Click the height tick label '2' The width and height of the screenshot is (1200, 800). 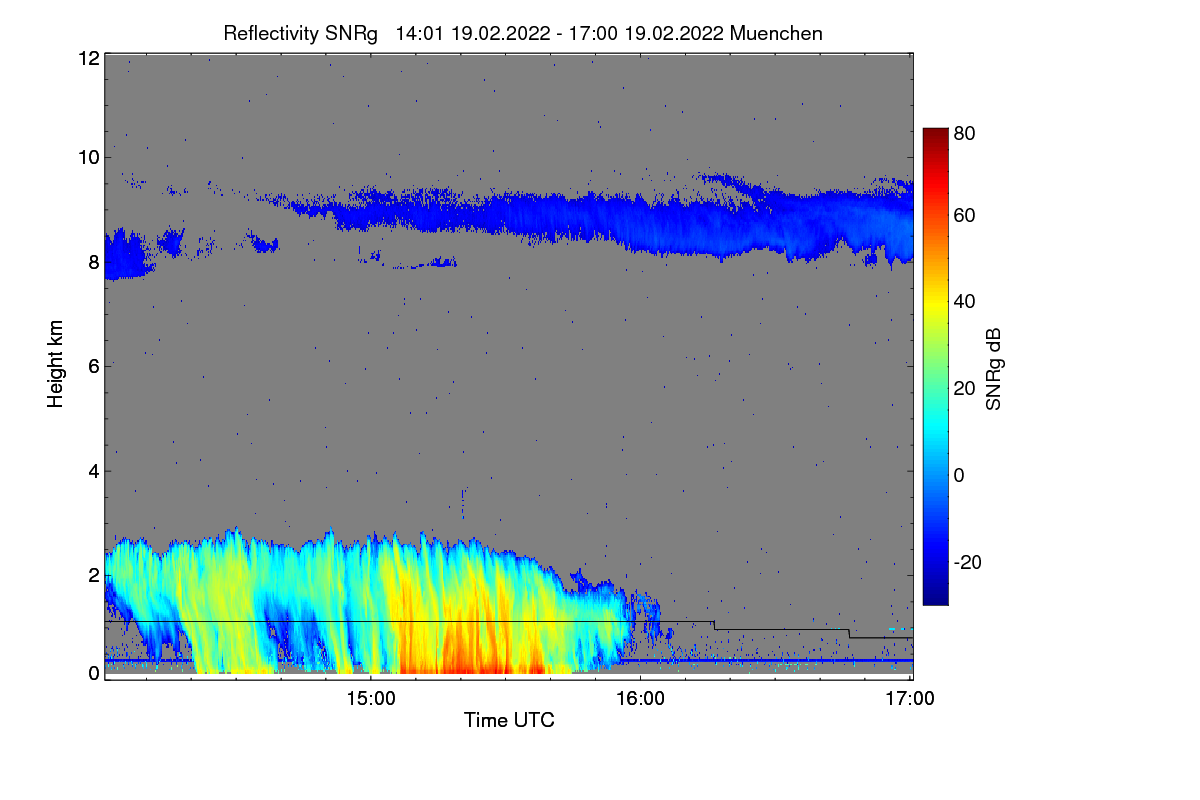pyautogui.click(x=93, y=574)
